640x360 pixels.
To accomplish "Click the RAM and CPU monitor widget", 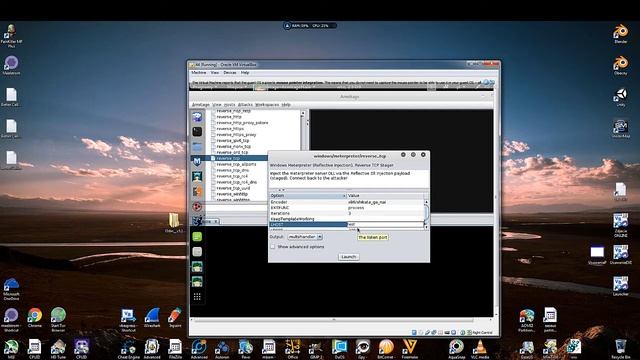I will (310, 26).
